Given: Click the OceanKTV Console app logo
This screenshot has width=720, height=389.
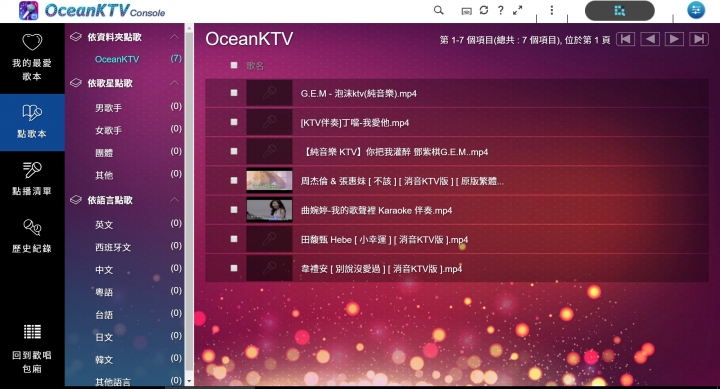Looking at the screenshot, I should [92, 11].
